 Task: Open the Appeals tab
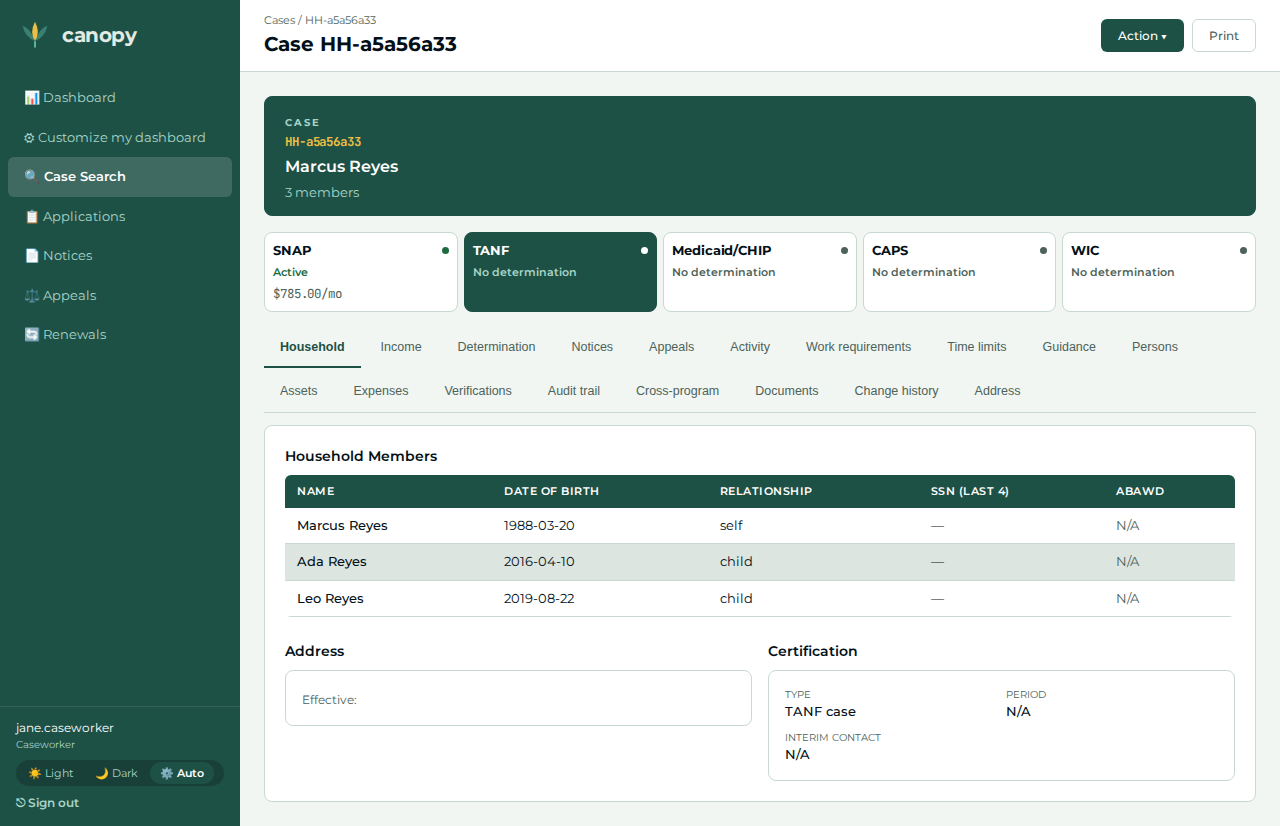point(671,347)
